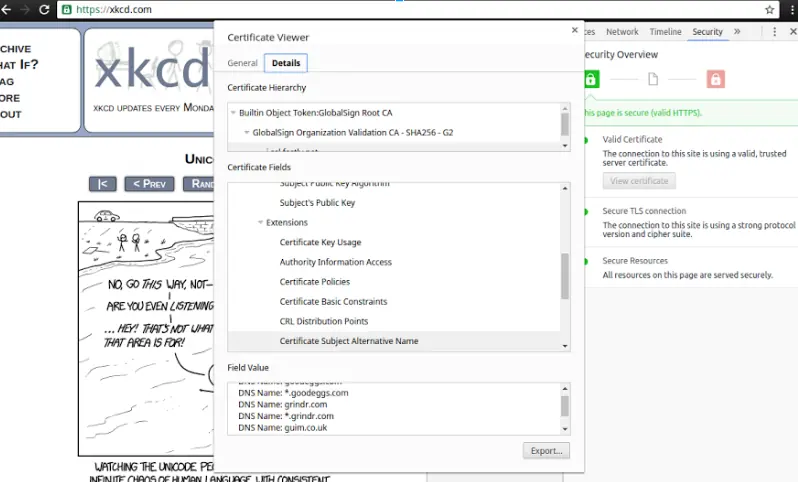Click the Export... button
Screen dimensions: 798x482
546,451
